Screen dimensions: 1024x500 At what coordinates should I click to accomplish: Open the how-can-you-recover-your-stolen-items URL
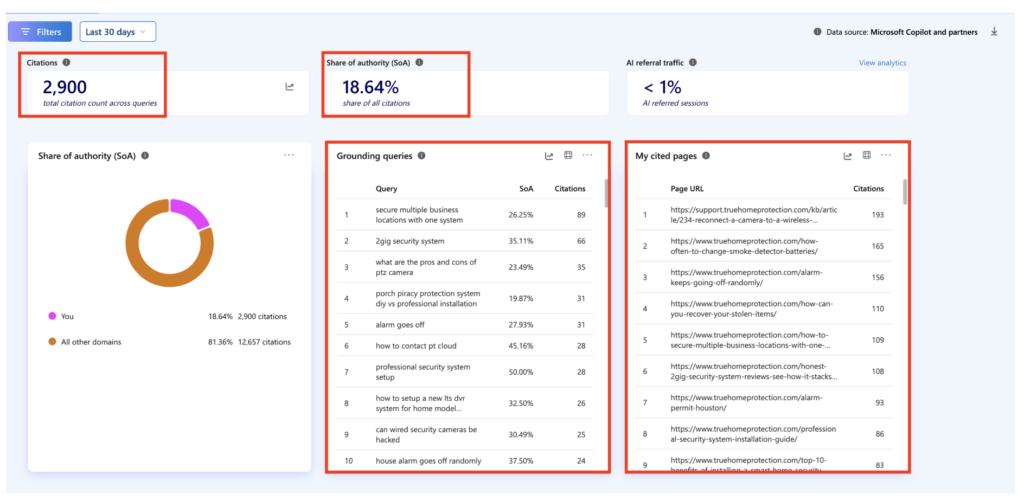tap(752, 309)
